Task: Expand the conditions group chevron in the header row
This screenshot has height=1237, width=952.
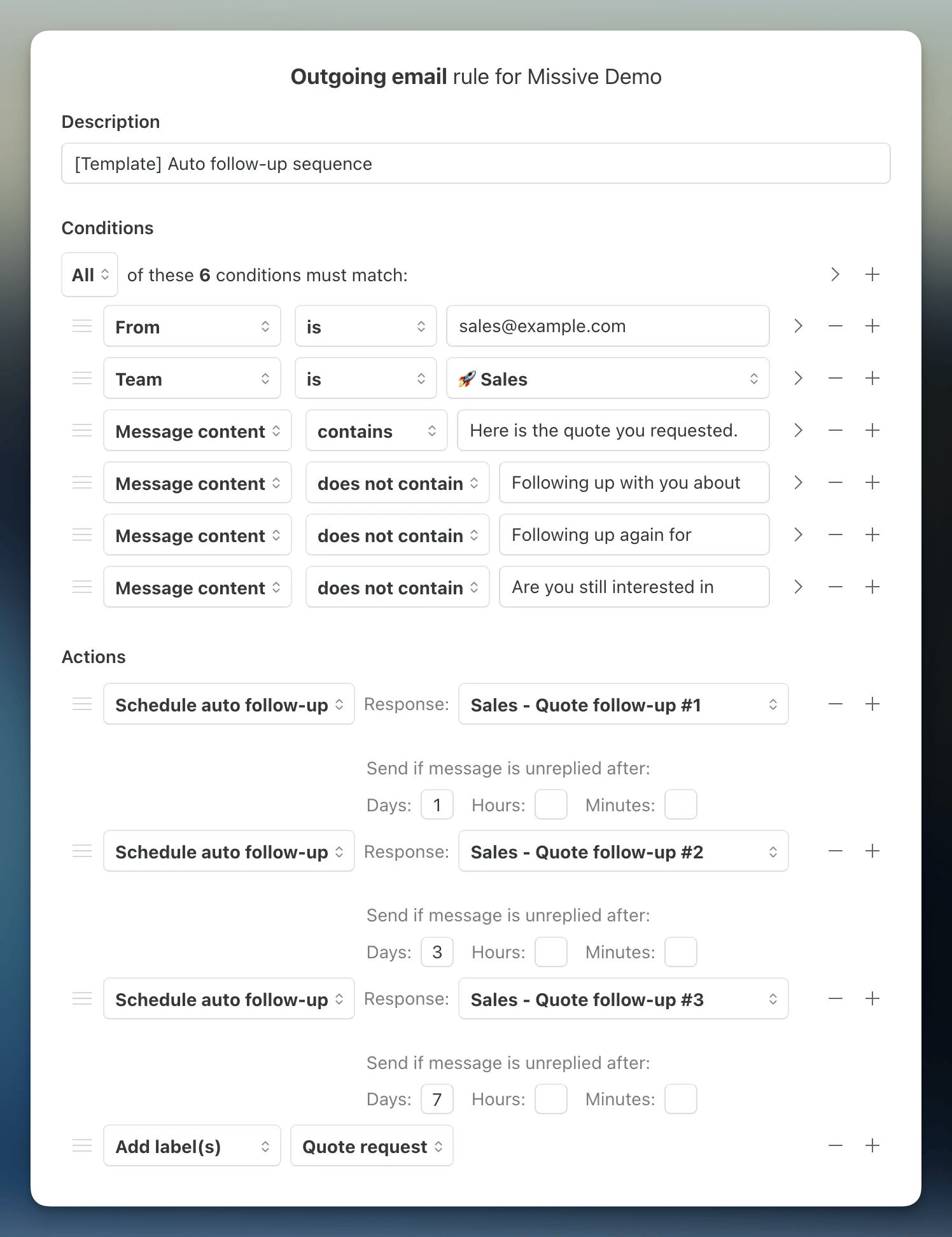Action: point(835,275)
